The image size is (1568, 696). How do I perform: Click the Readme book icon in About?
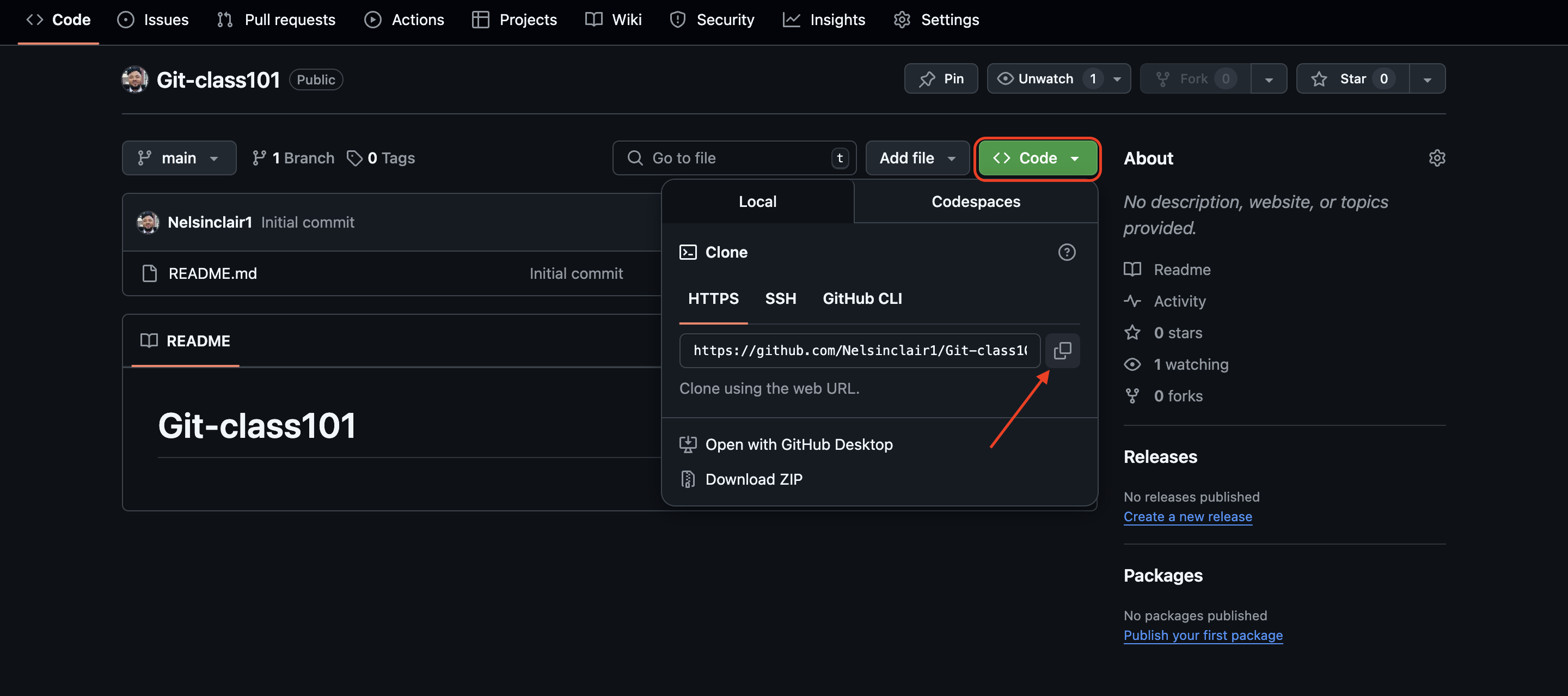[1132, 269]
